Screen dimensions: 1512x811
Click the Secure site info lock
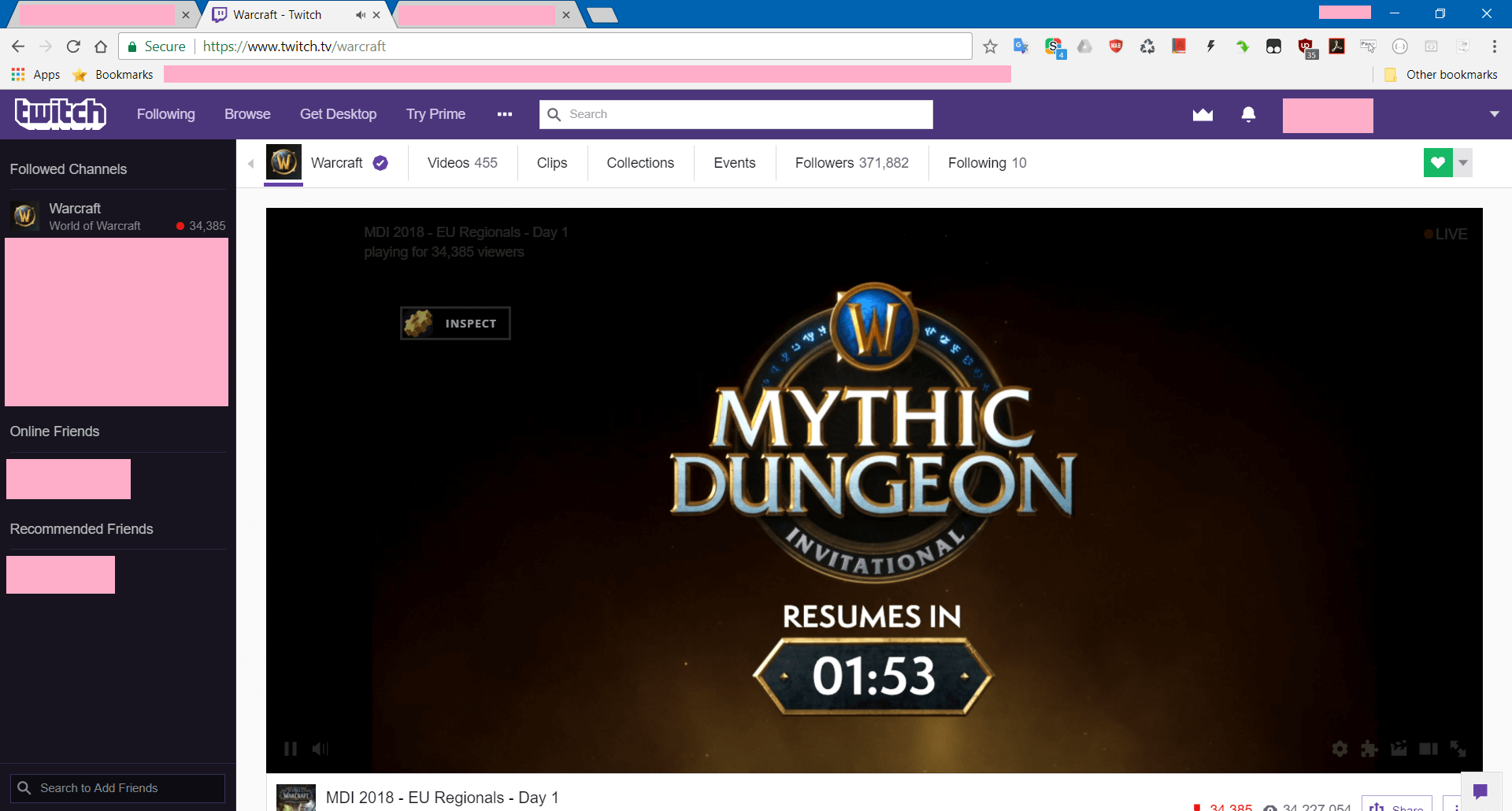[157, 46]
